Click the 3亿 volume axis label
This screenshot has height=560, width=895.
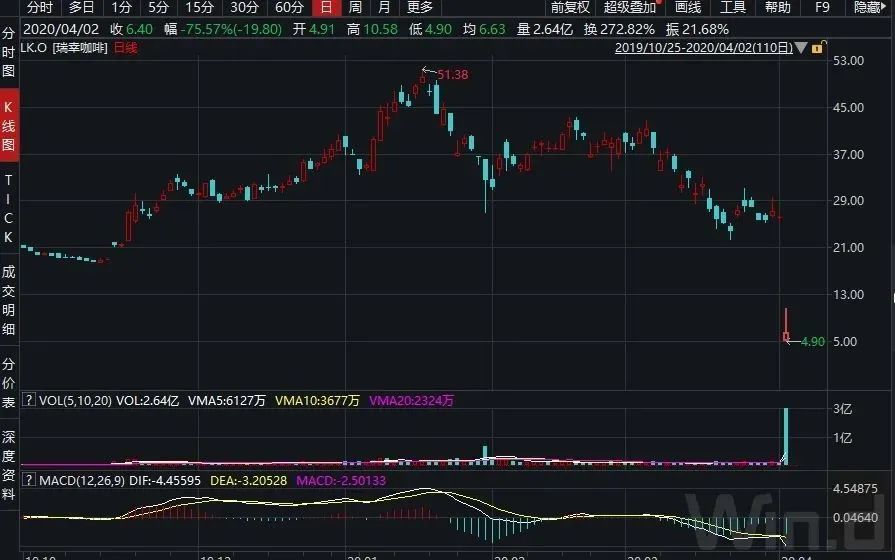[842, 409]
